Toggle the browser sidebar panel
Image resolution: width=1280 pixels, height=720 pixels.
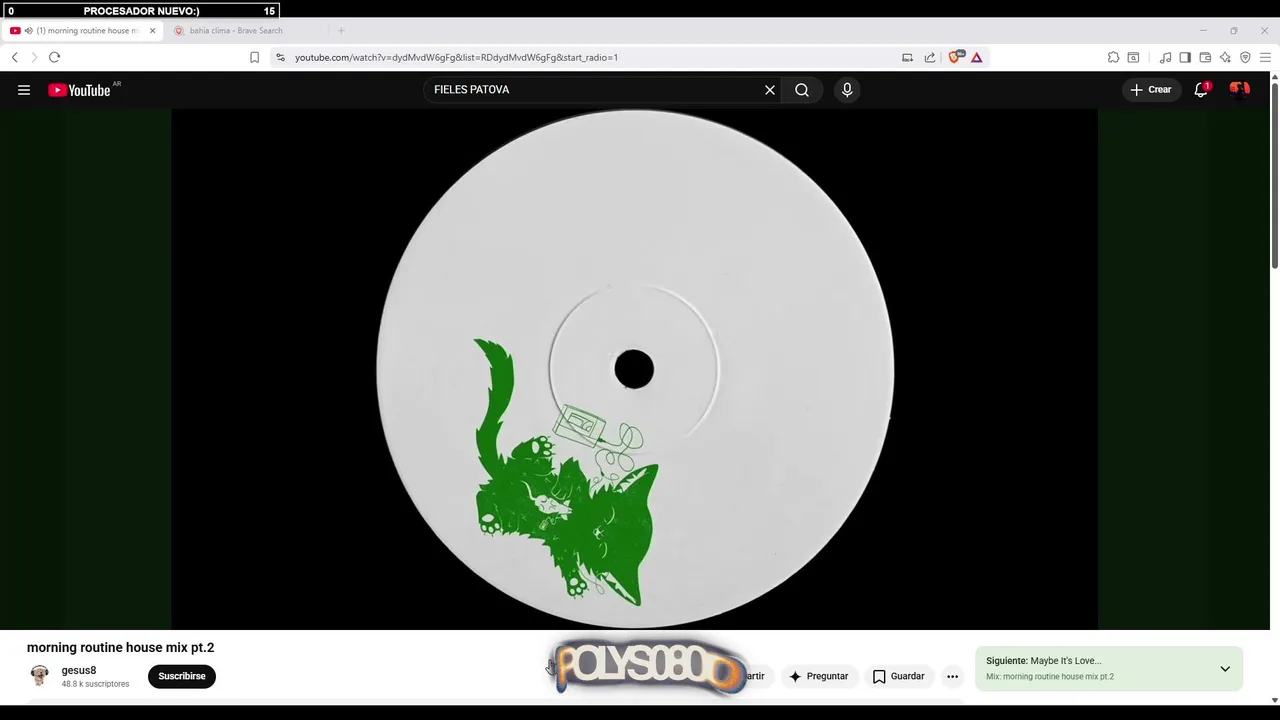pos(1185,58)
